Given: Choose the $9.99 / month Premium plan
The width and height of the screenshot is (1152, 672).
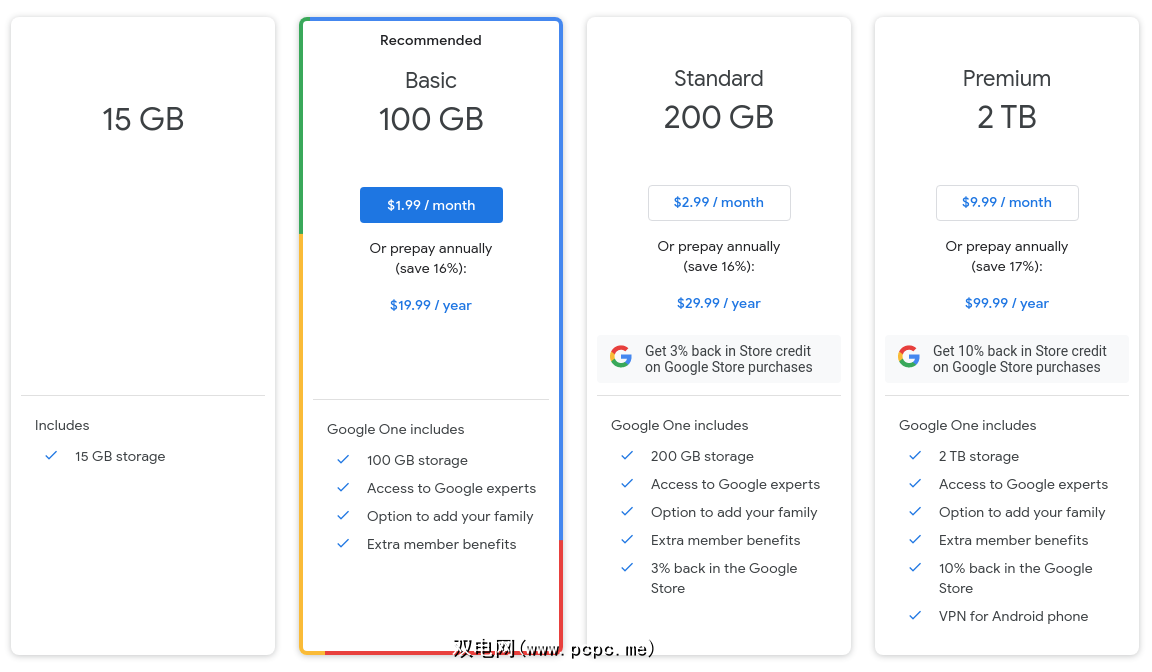Looking at the screenshot, I should [x=1007, y=202].
